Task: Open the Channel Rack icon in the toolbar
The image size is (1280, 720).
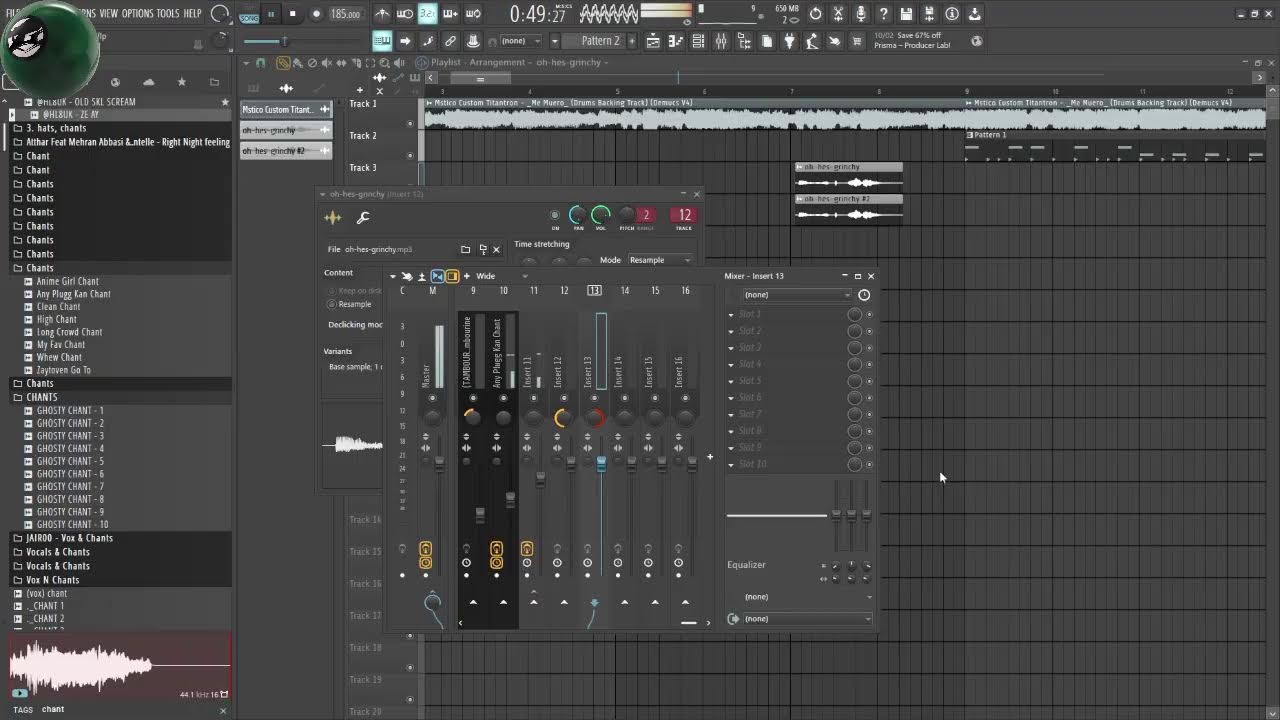Action: click(698, 41)
